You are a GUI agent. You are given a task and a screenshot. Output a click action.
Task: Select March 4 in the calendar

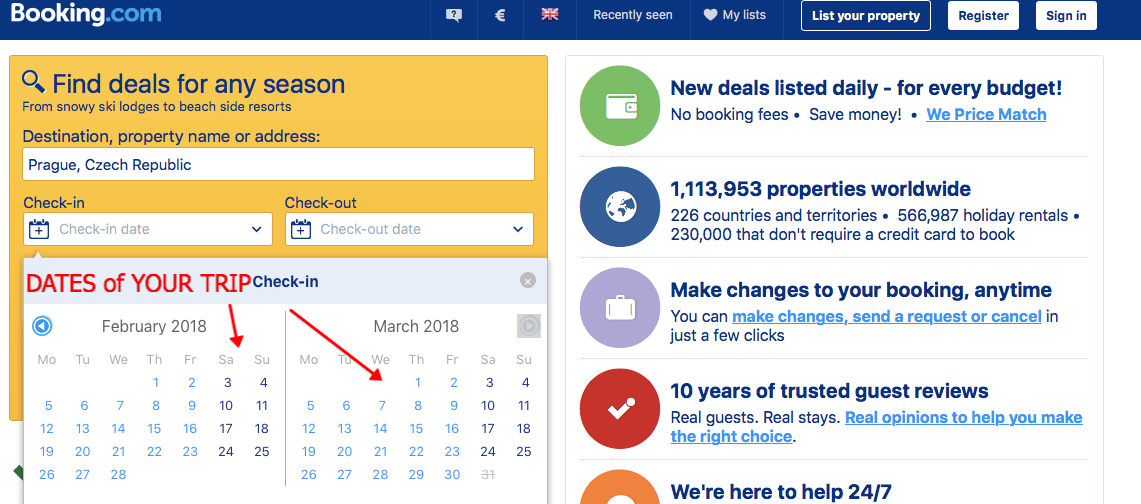525,383
